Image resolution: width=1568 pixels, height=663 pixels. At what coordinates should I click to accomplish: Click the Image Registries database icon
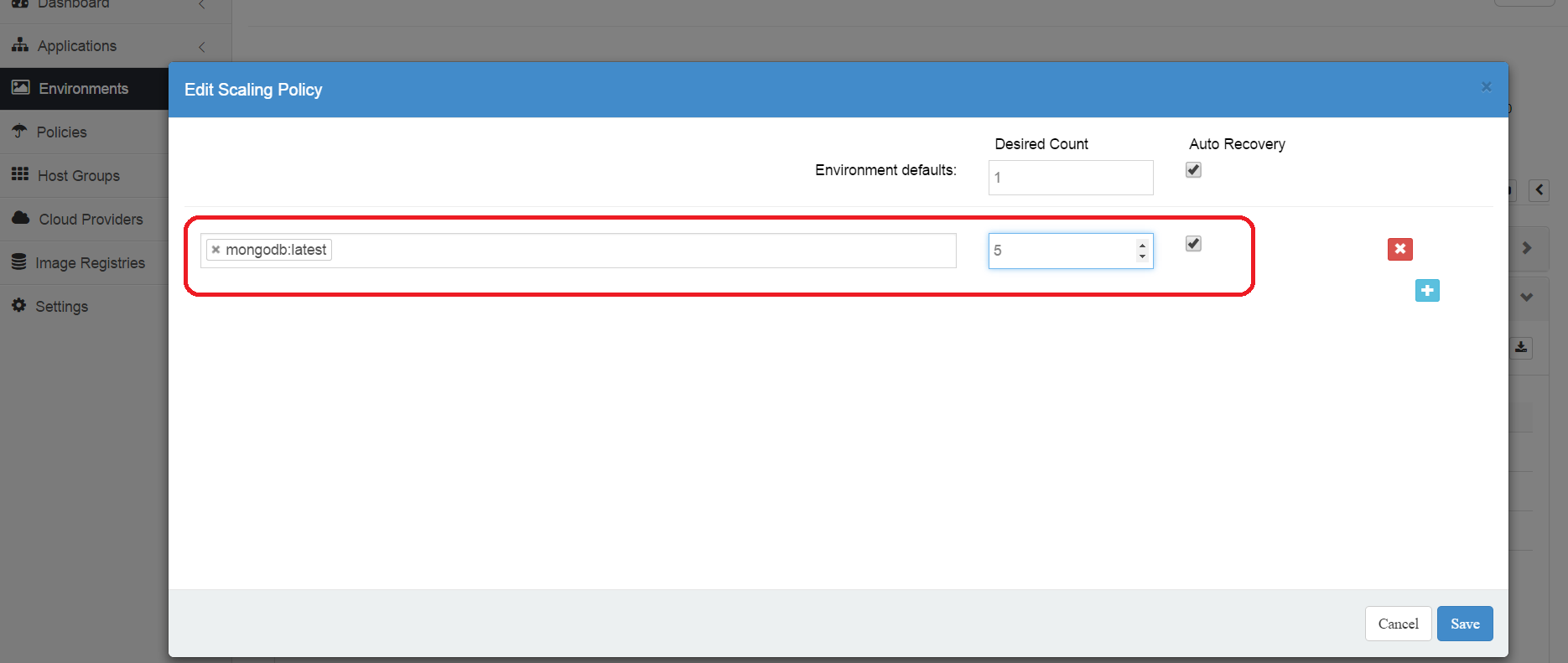18,262
